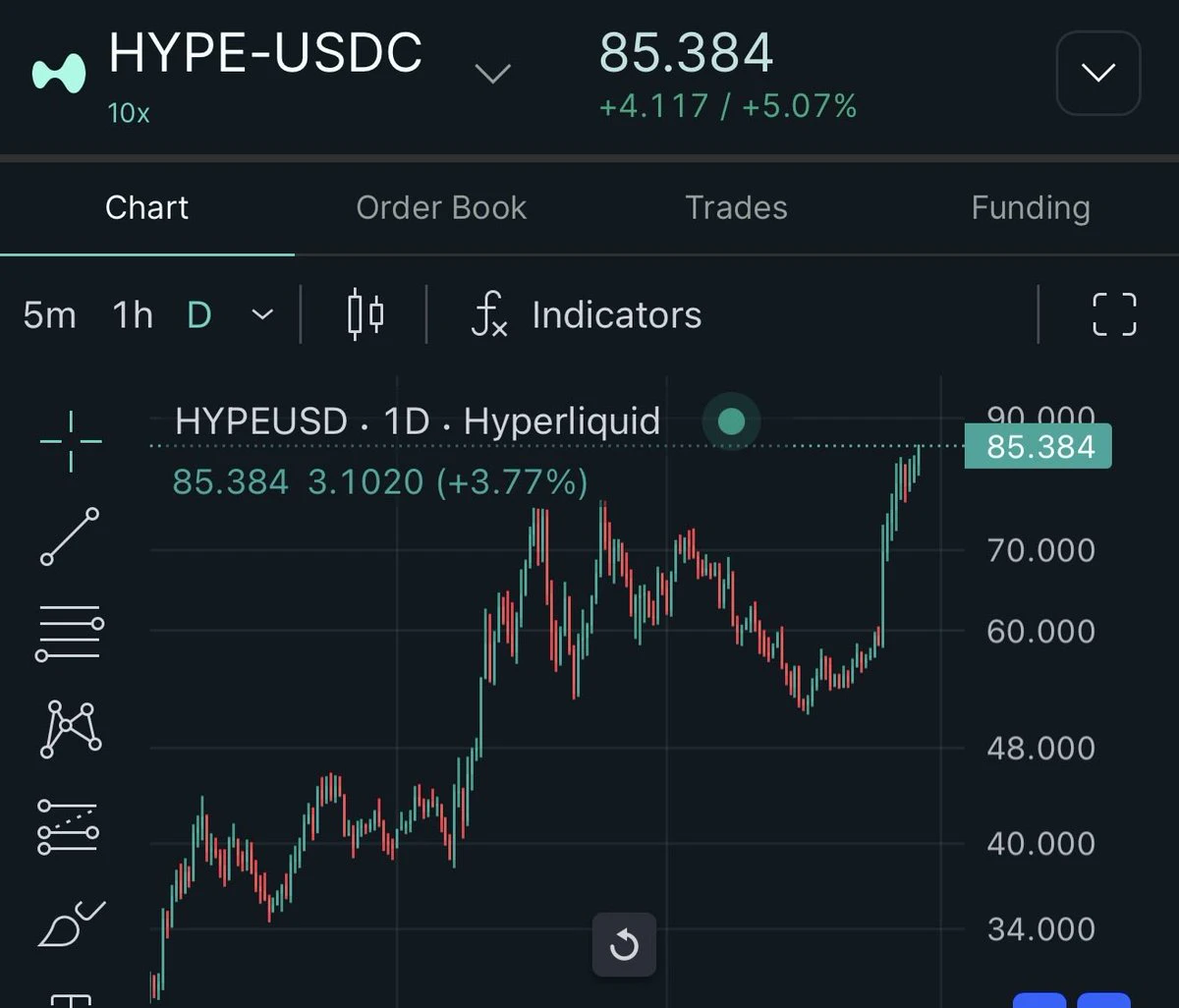
Task: Enter fullscreen chart mode
Action: pos(1114,315)
